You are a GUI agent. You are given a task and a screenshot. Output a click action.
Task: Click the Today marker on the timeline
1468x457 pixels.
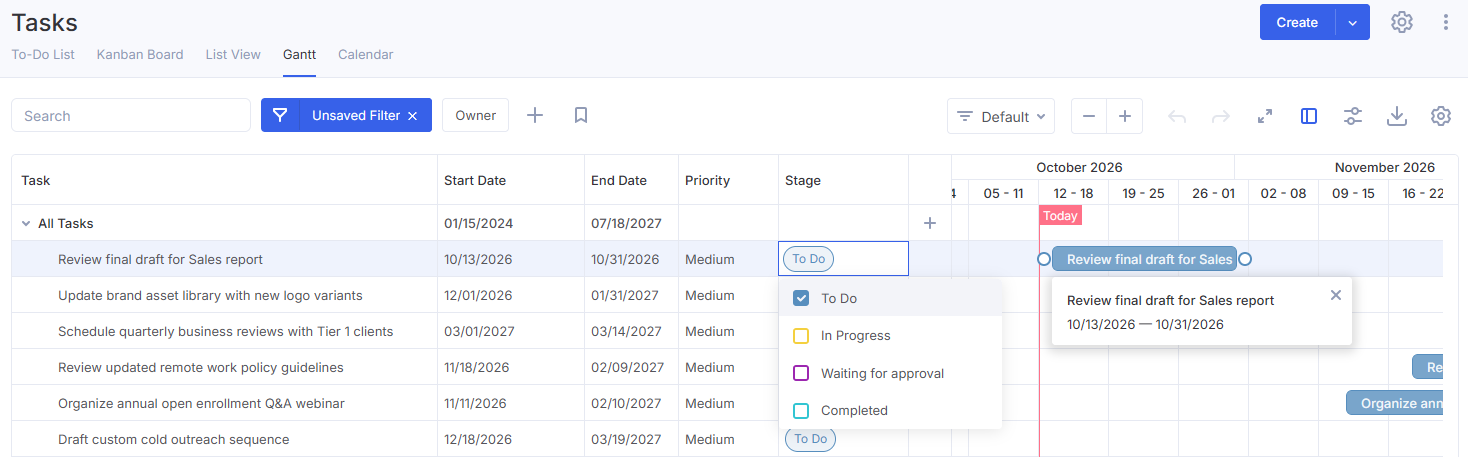click(x=1060, y=215)
